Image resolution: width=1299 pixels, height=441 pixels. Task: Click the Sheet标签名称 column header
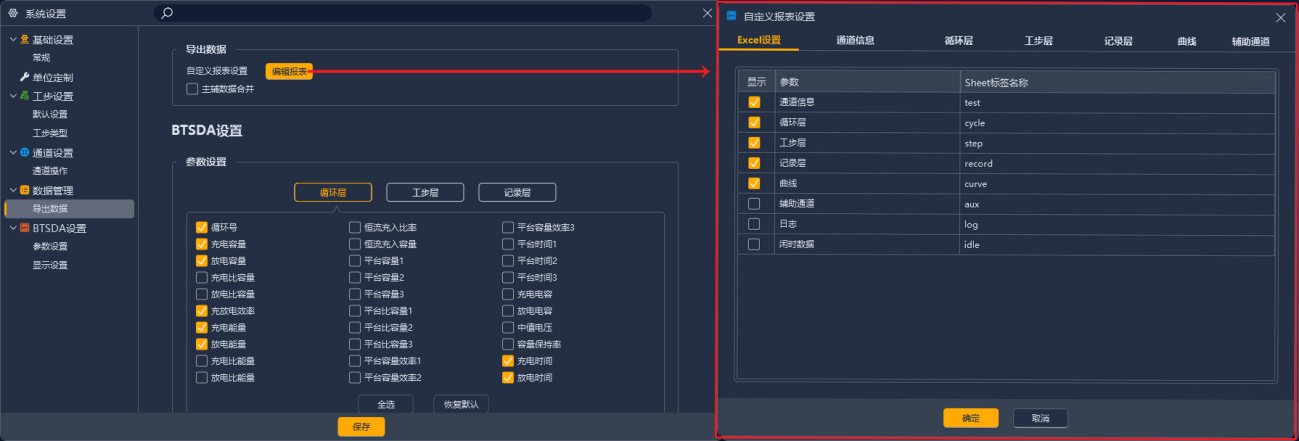pos(1117,81)
